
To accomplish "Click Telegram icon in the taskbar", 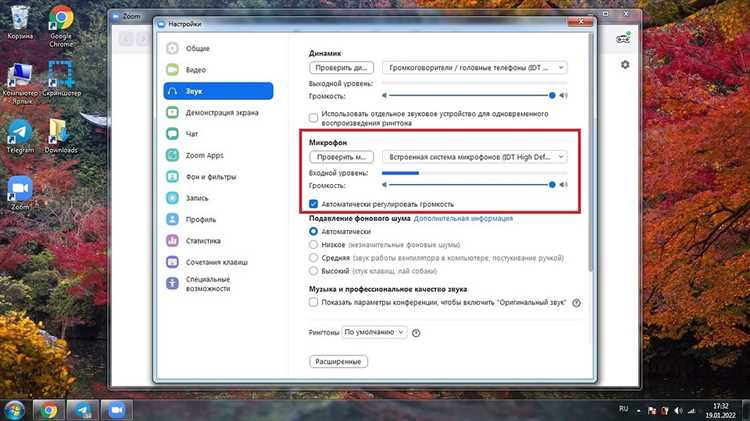I will point(83,410).
